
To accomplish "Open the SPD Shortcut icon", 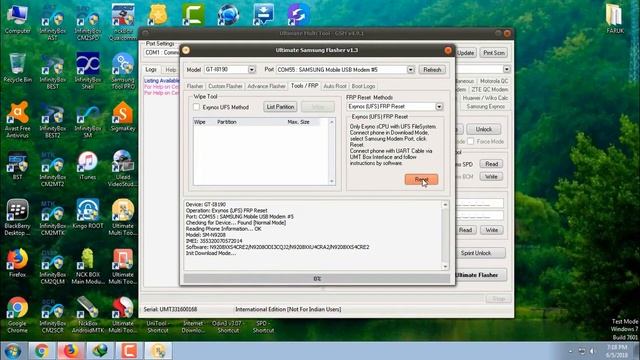I will click(x=263, y=327).
